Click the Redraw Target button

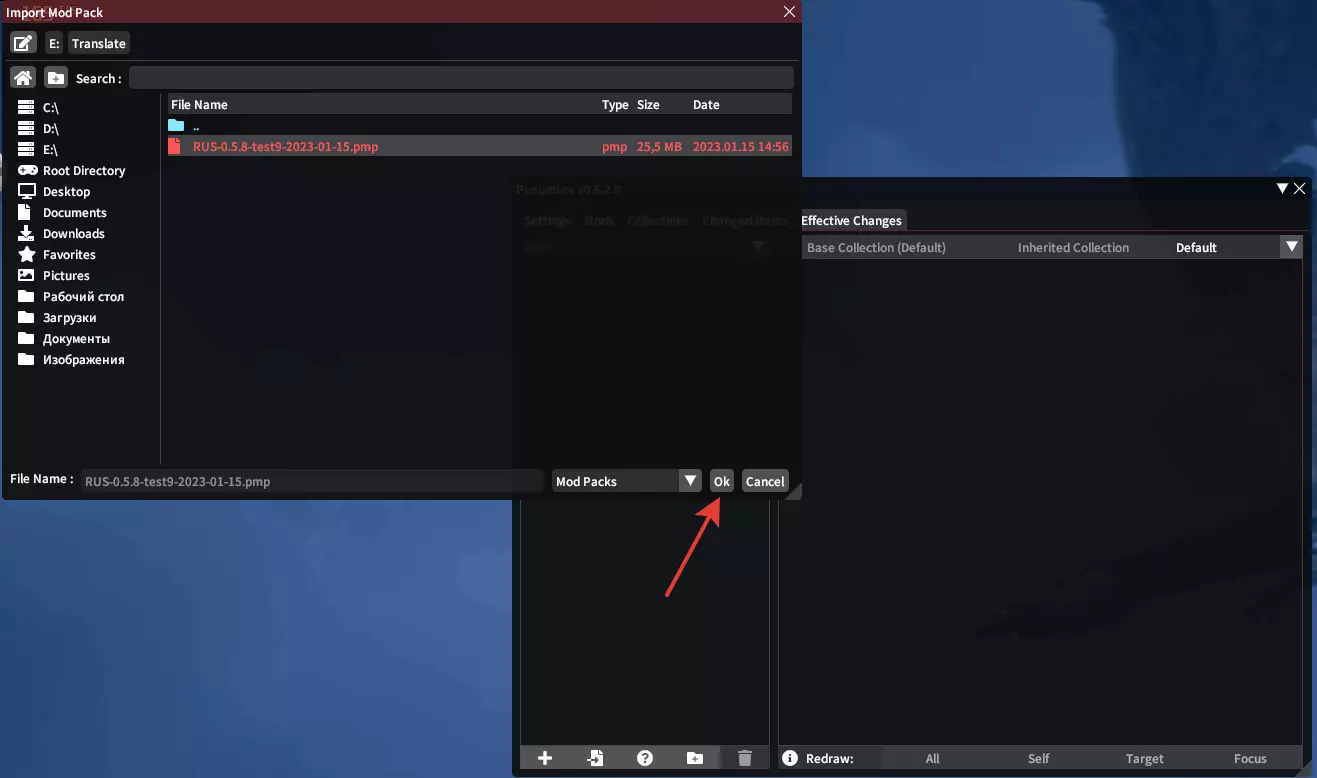1145,758
